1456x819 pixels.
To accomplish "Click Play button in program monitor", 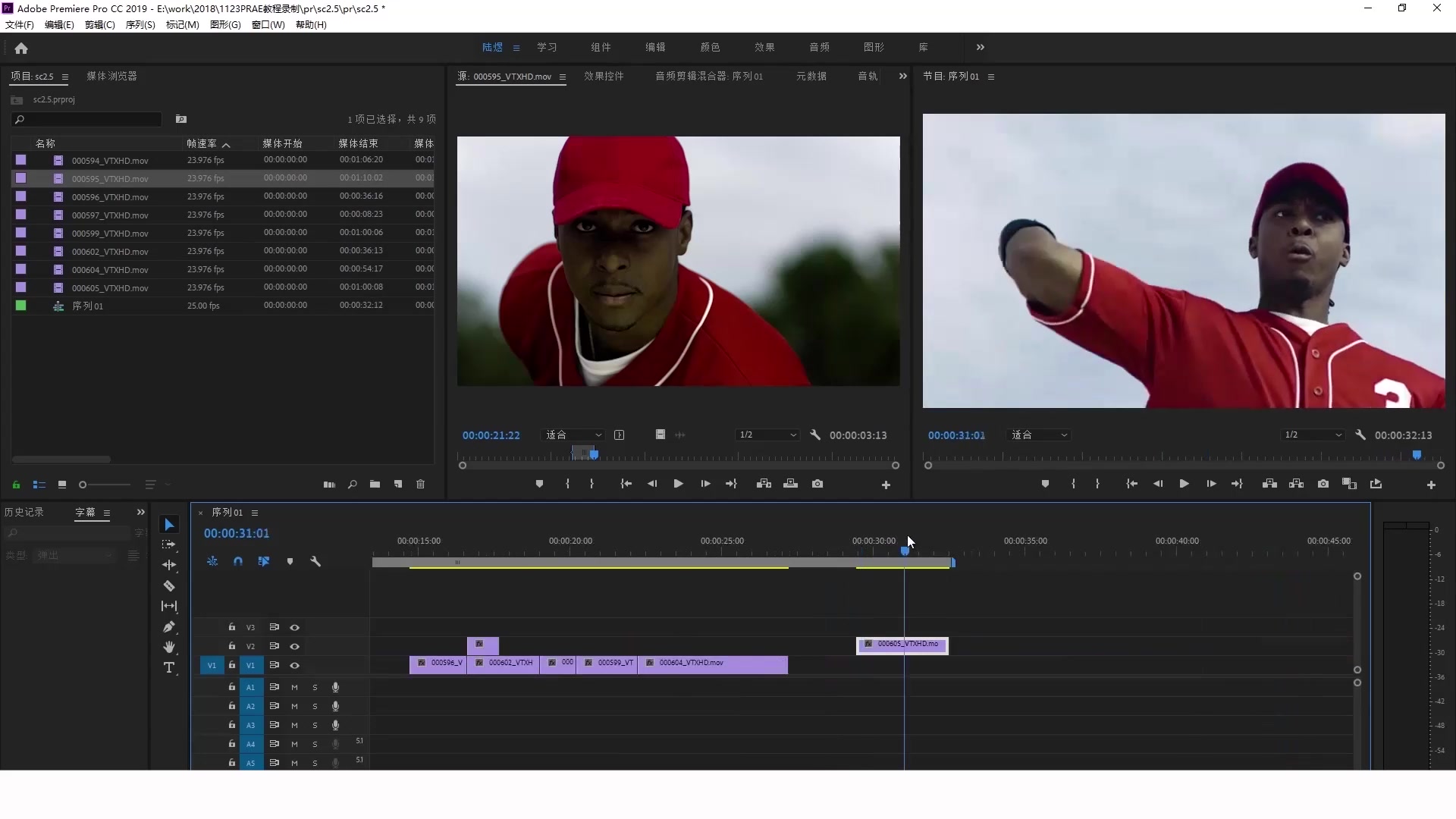I will pyautogui.click(x=1183, y=484).
